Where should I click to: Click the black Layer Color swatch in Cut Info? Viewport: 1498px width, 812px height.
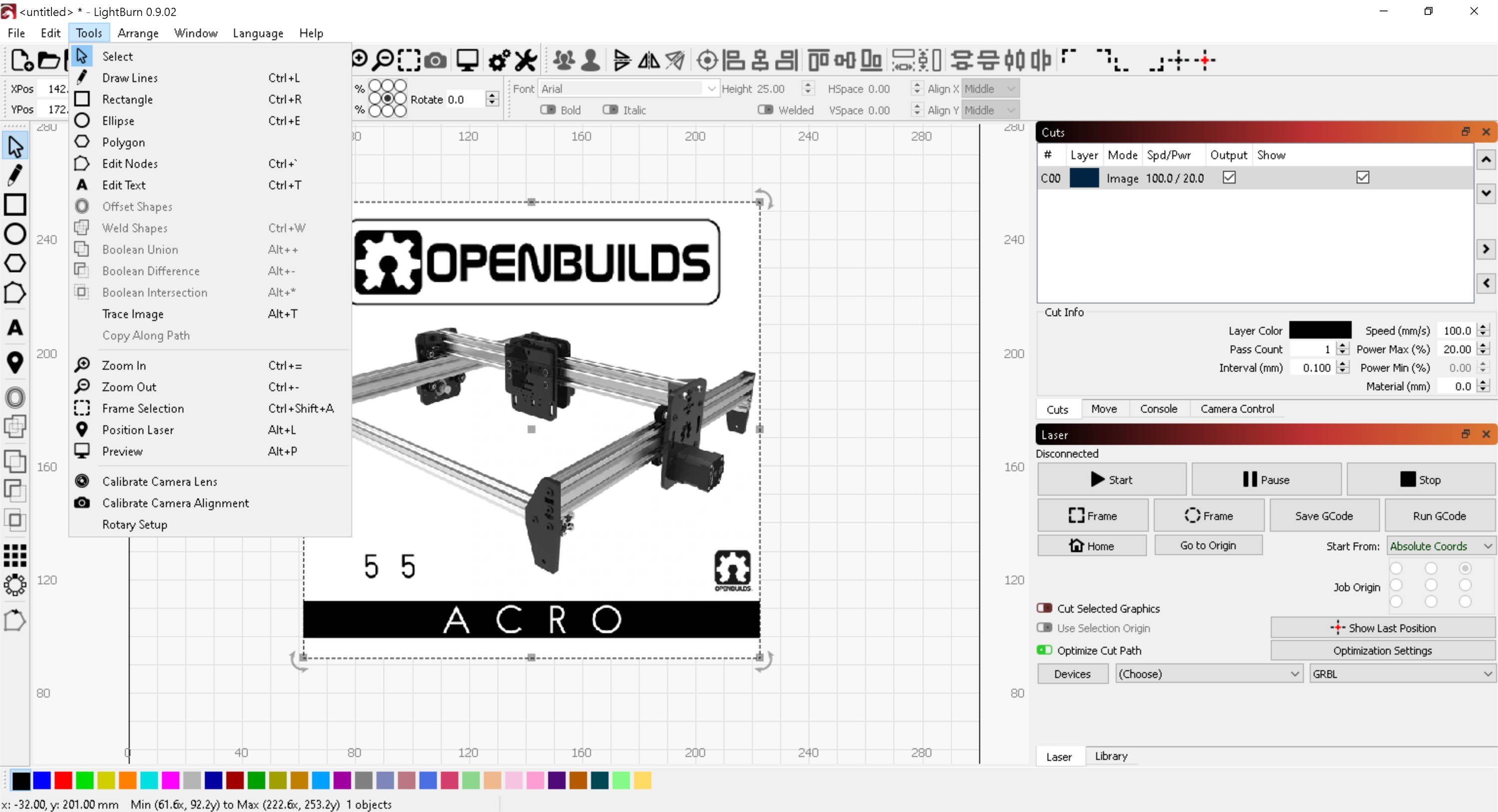(1320, 330)
